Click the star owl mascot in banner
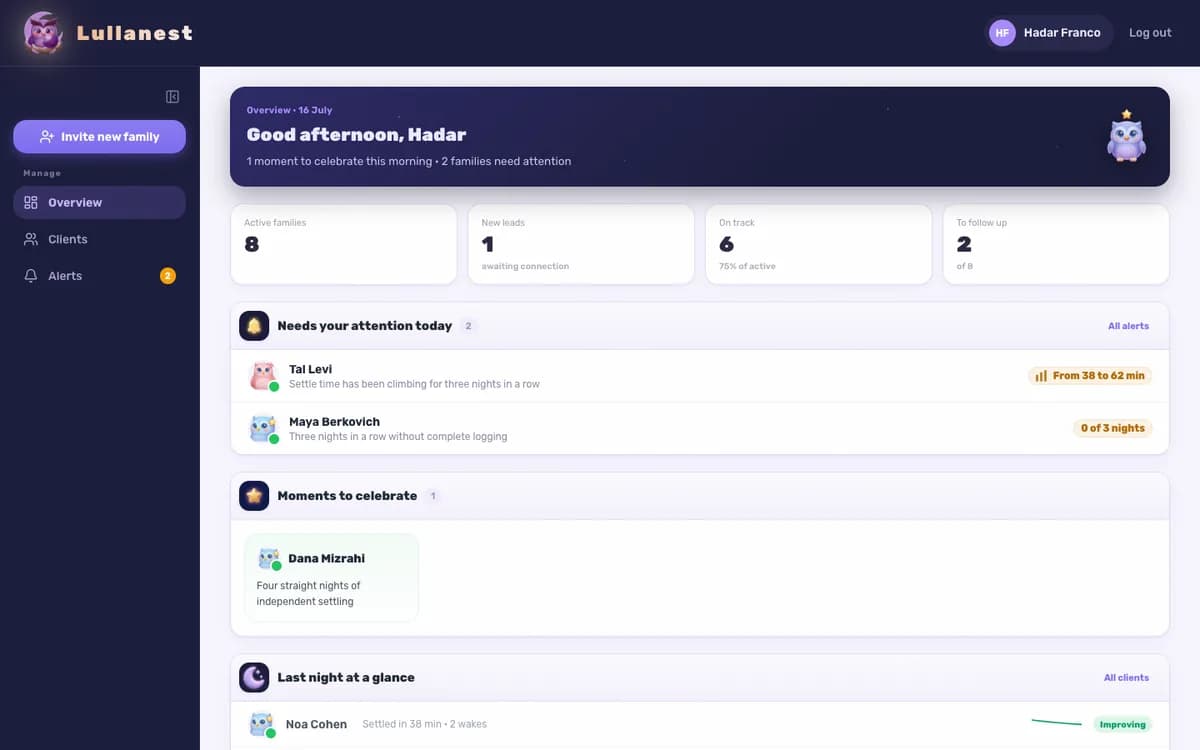 coord(1126,136)
